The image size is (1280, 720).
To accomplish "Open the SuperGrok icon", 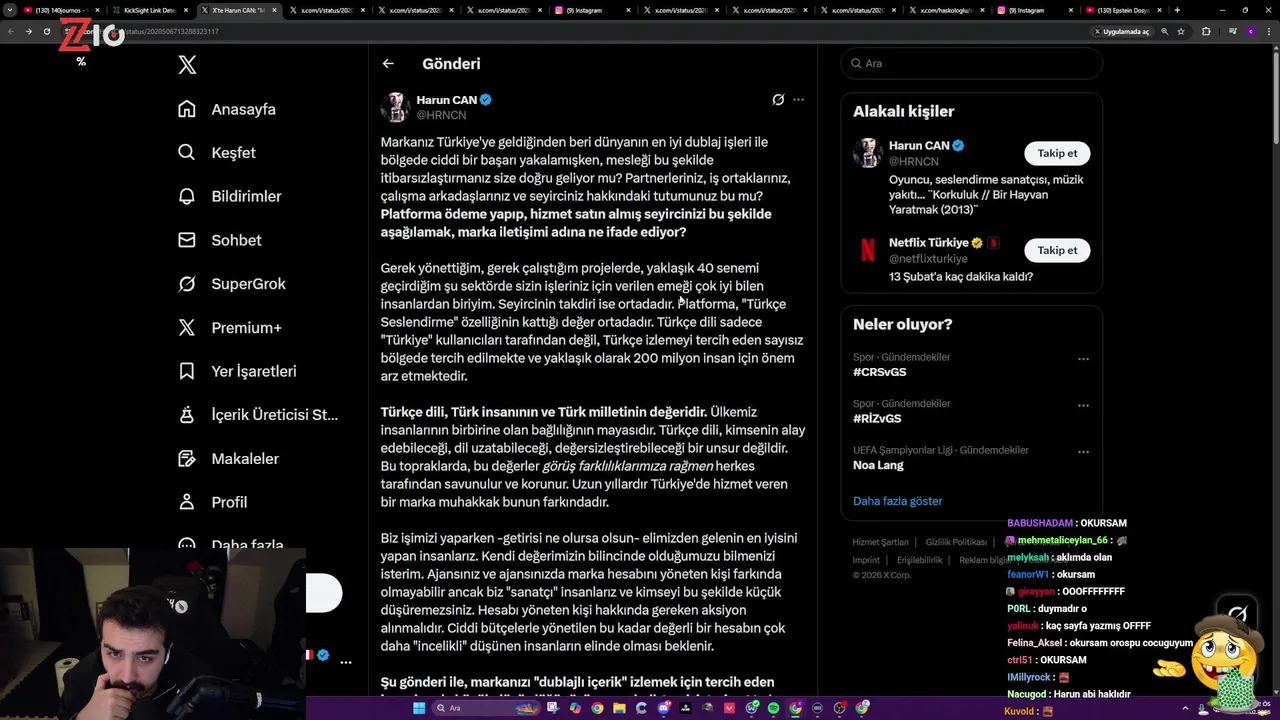I will coord(187,284).
